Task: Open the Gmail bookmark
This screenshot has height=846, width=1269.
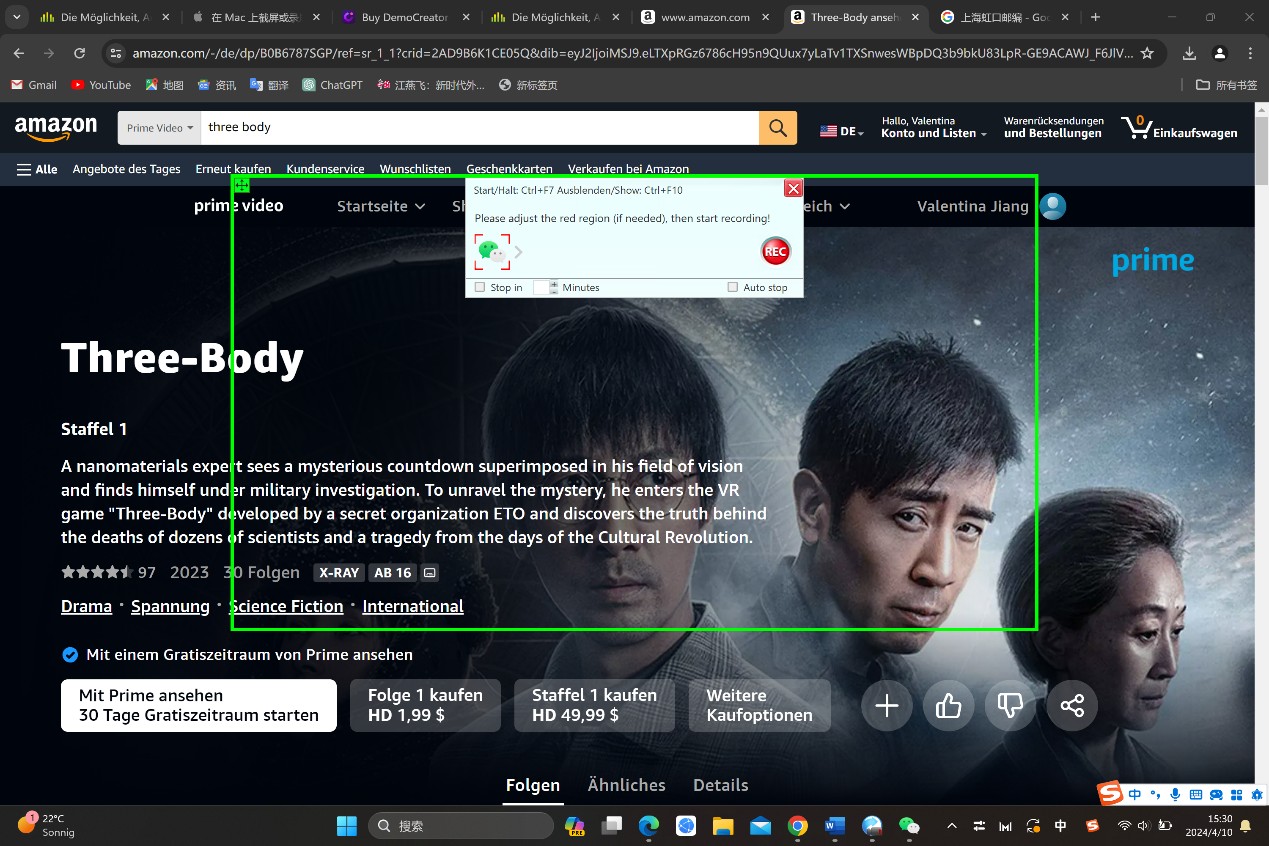Action: (x=33, y=85)
